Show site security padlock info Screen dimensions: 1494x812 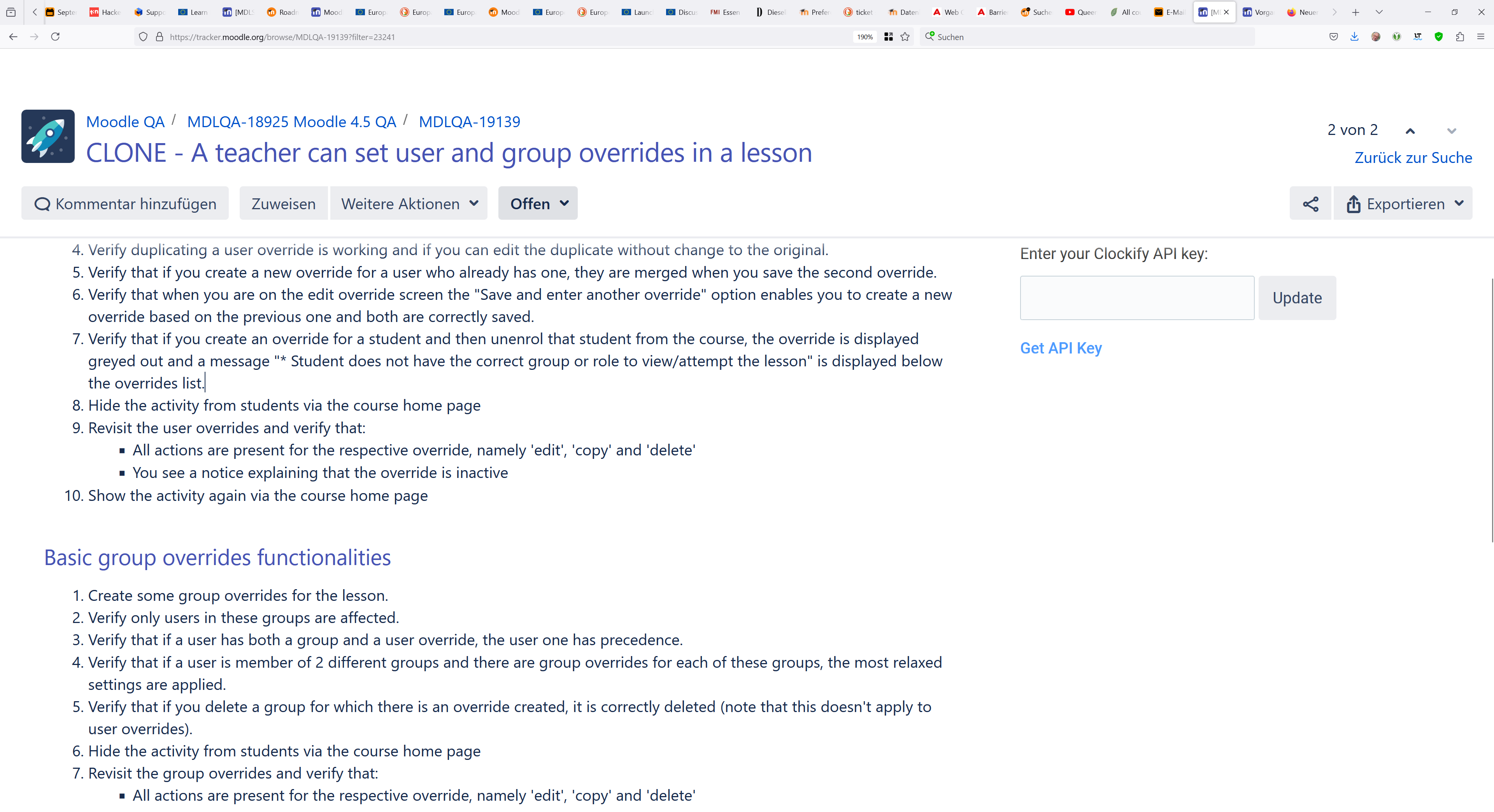point(160,37)
